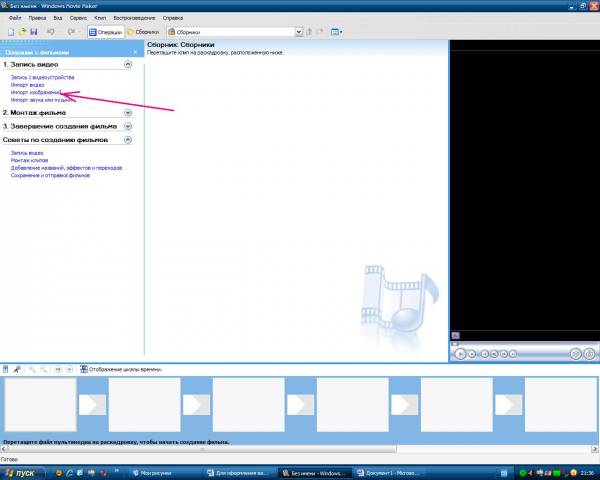Screen dimensions: 600x480
Task: Select the third empty storyboard cell
Action: [248, 405]
